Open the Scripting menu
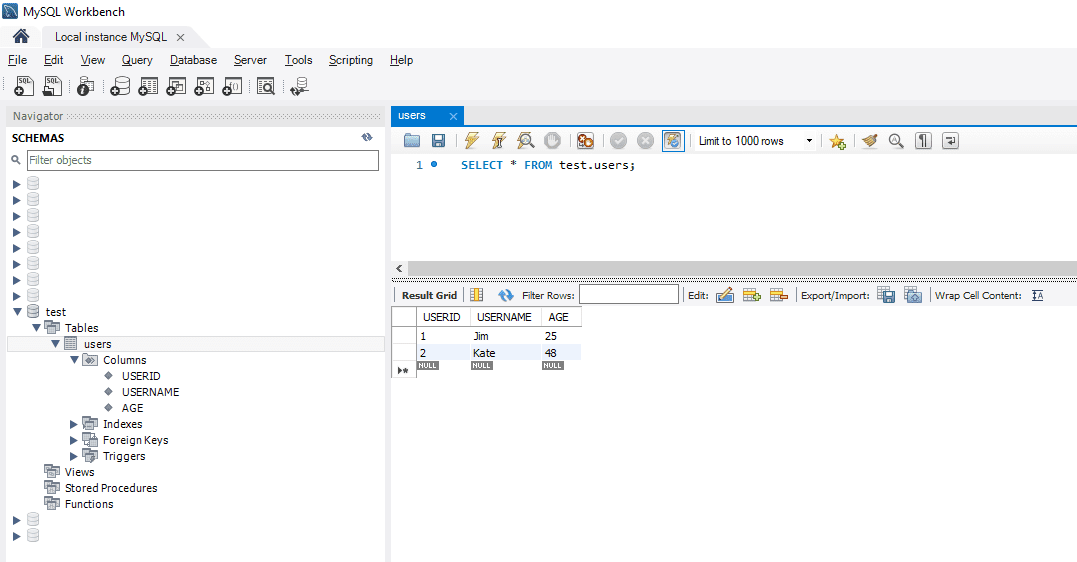The image size is (1077, 562). coord(350,60)
